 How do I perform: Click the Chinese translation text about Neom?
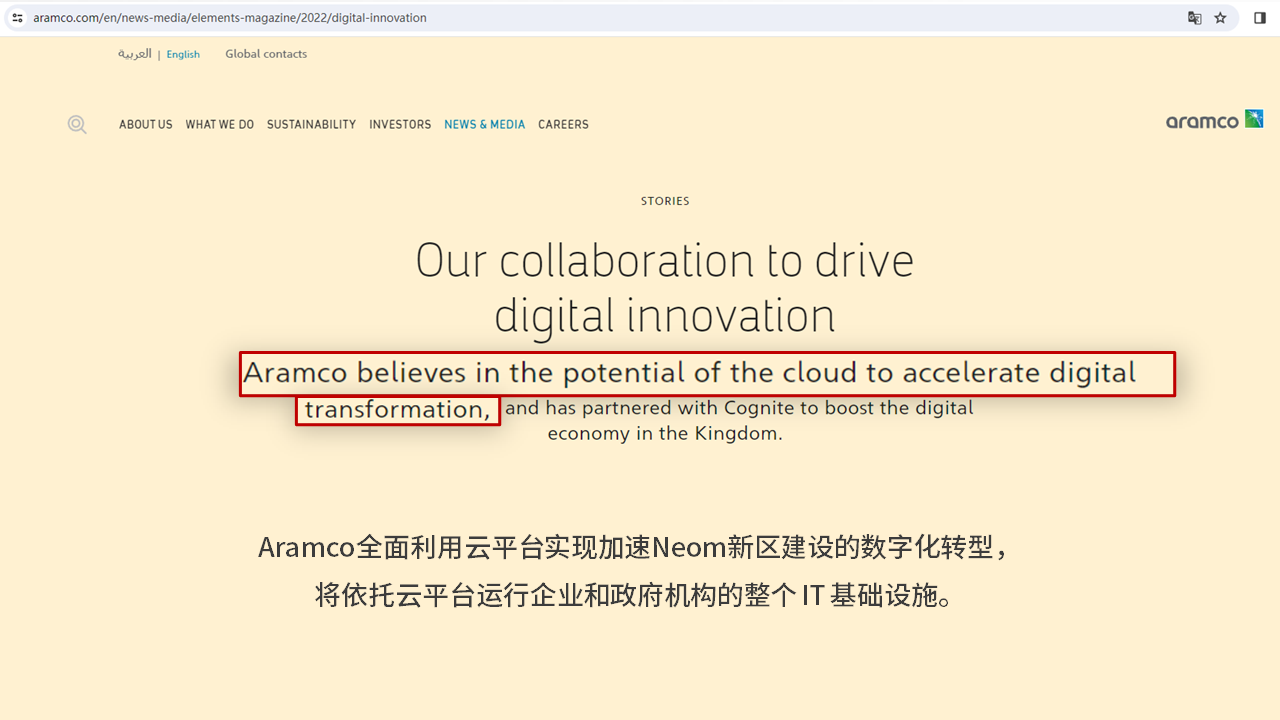(634, 548)
